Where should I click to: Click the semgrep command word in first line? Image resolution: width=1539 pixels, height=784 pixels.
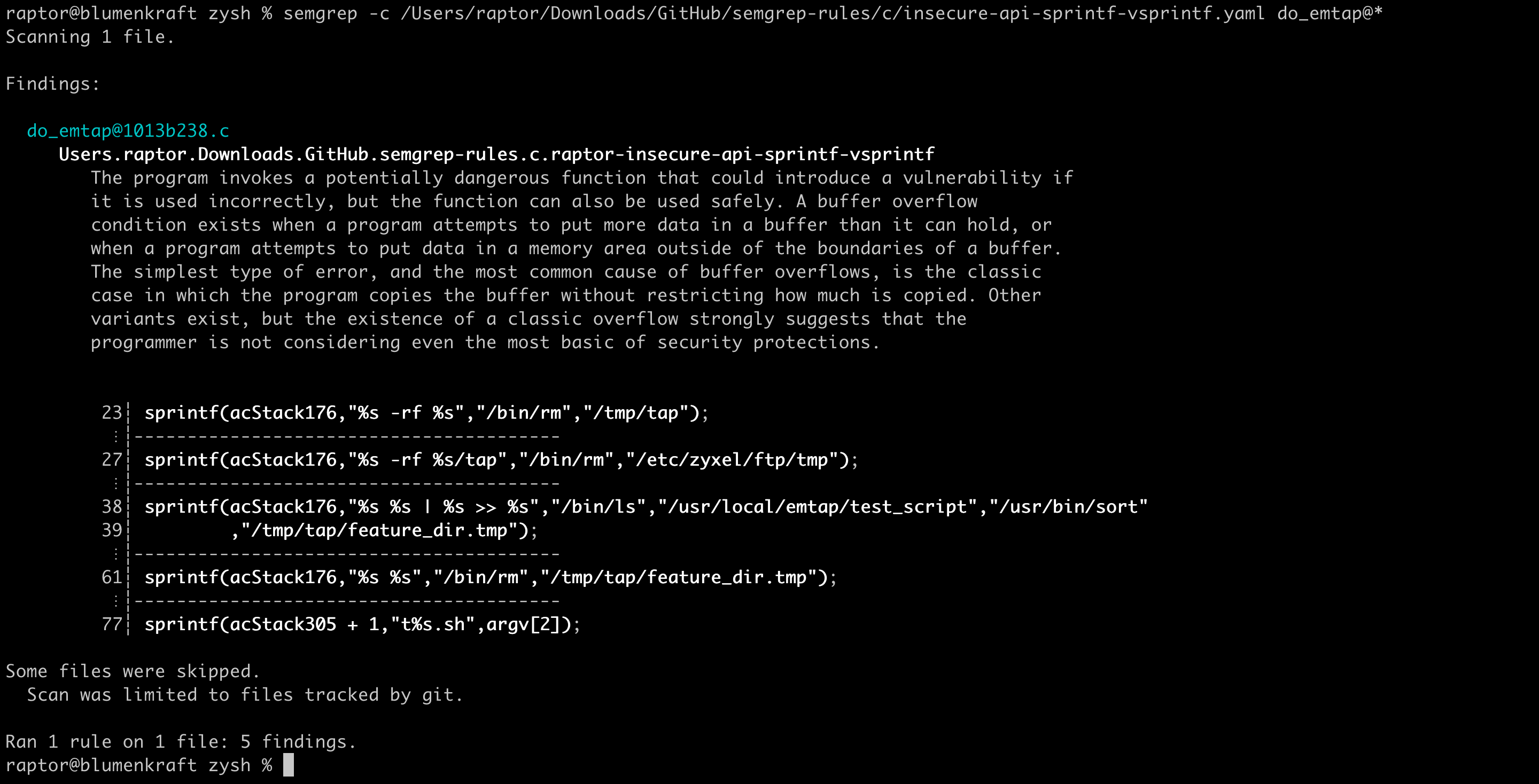(320, 13)
